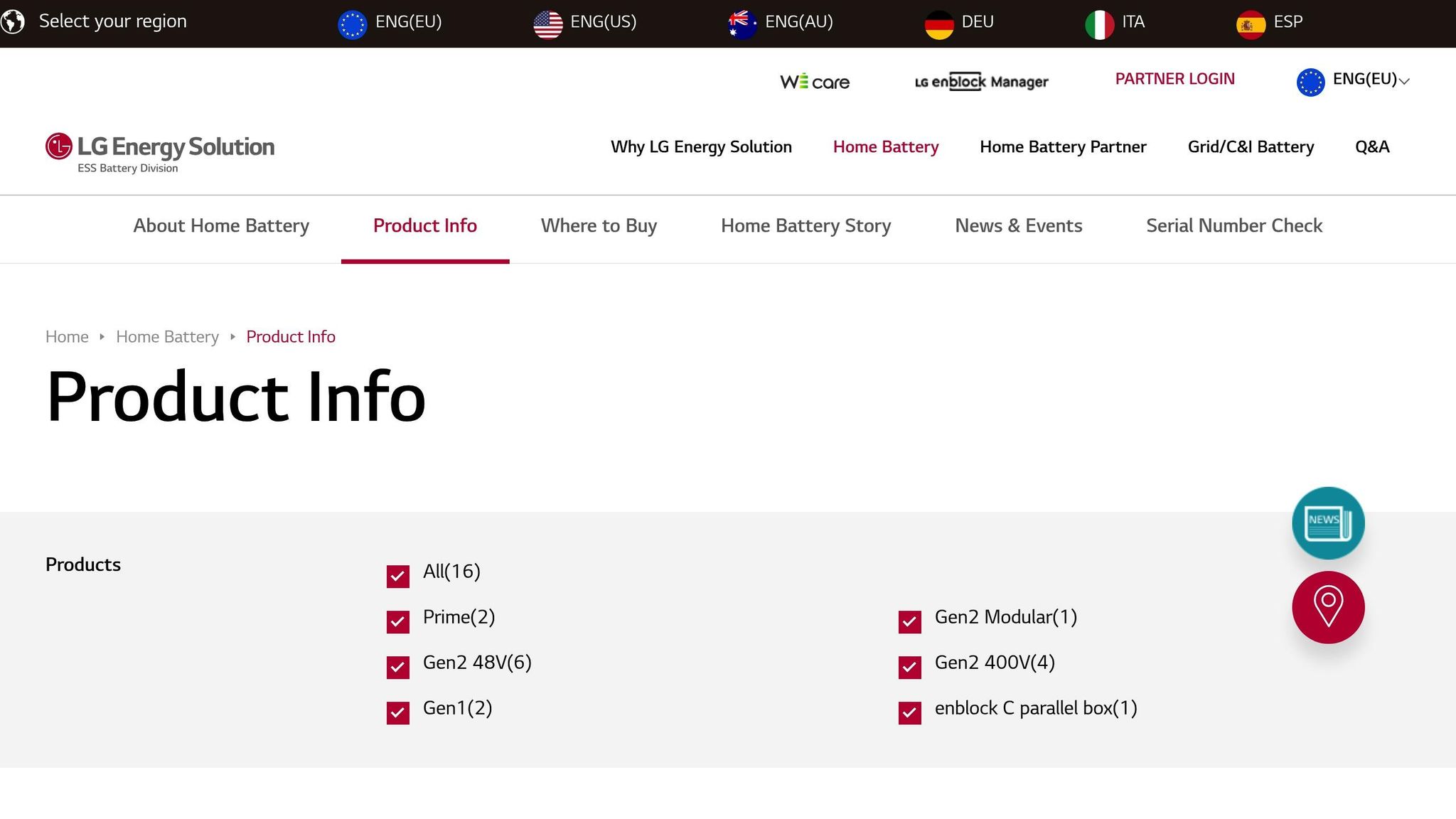
Task: Click the red location pin button
Action: (1327, 607)
